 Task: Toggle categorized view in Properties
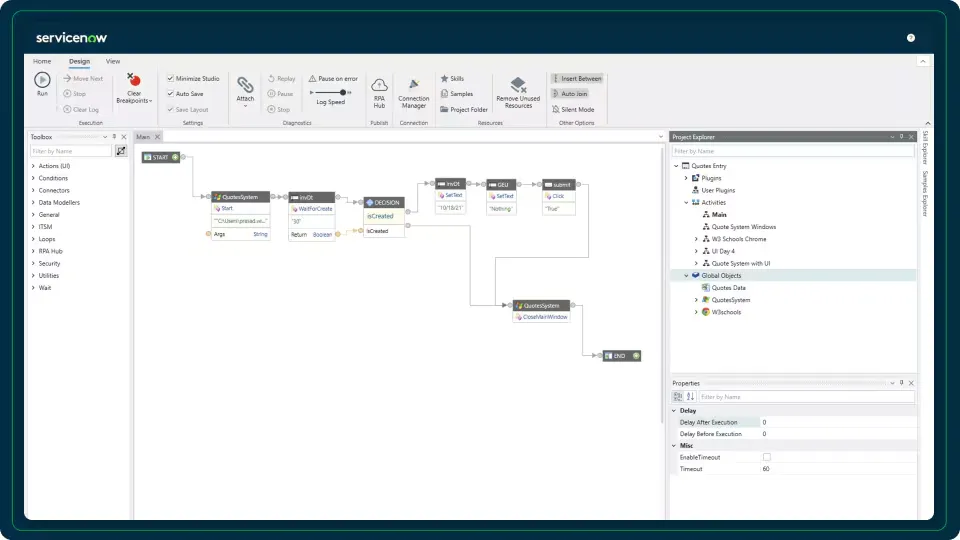click(x=678, y=397)
